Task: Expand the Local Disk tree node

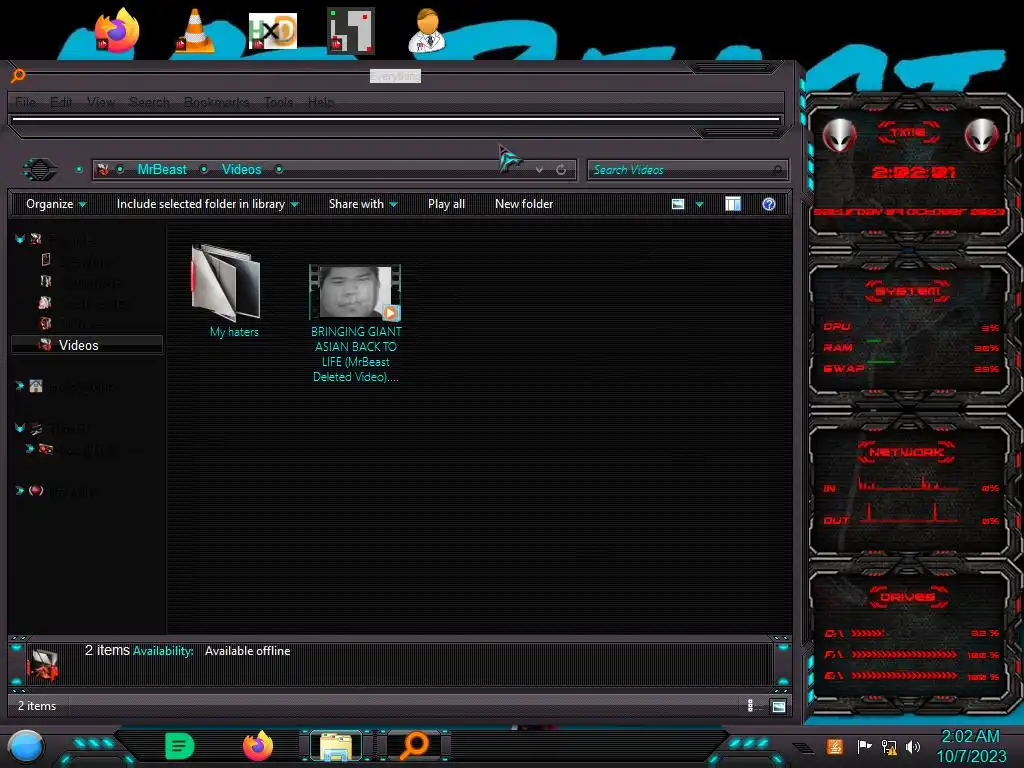Action: [x=29, y=449]
